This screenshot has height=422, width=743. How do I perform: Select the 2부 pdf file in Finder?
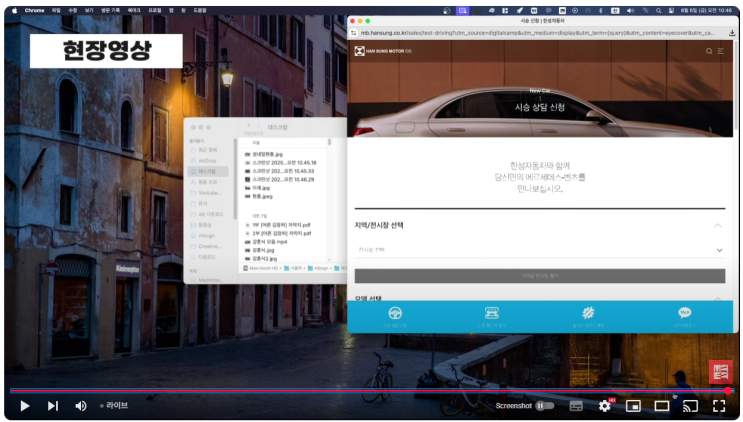click(x=278, y=233)
